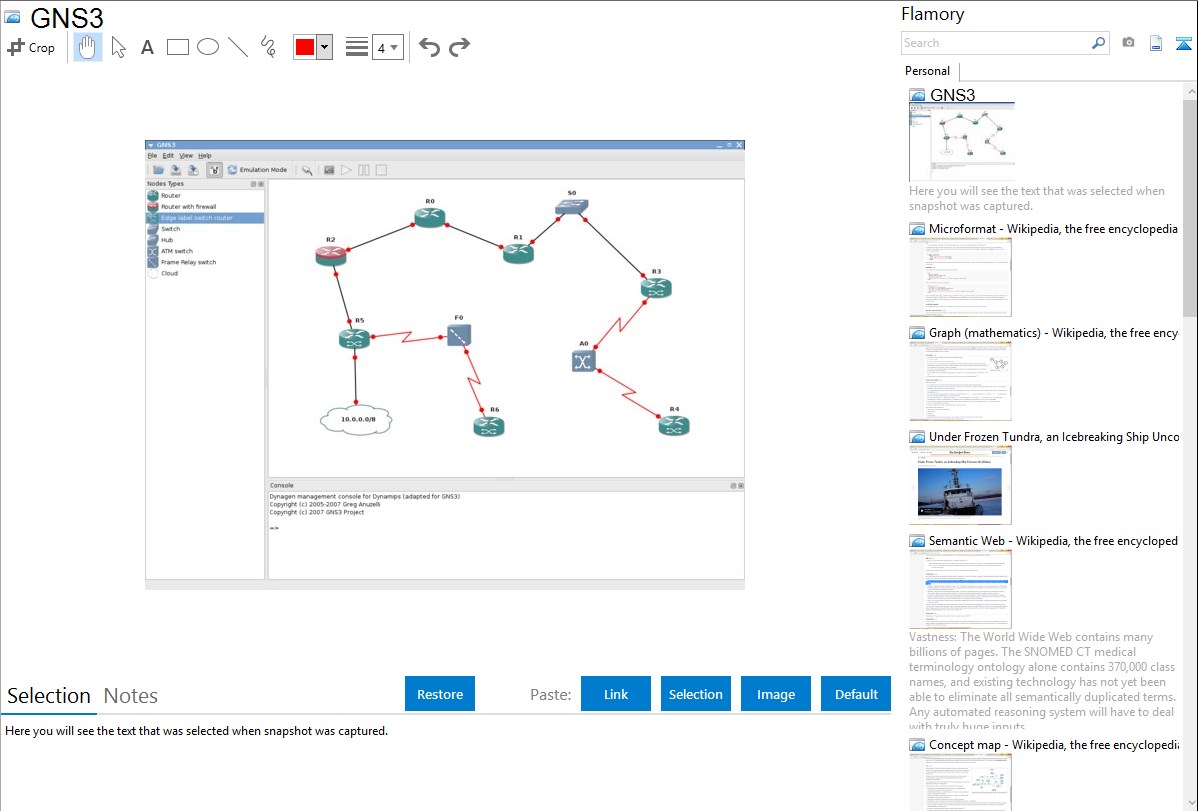Activate the hand pan tool
Screen dimensions: 1198x811
87,47
